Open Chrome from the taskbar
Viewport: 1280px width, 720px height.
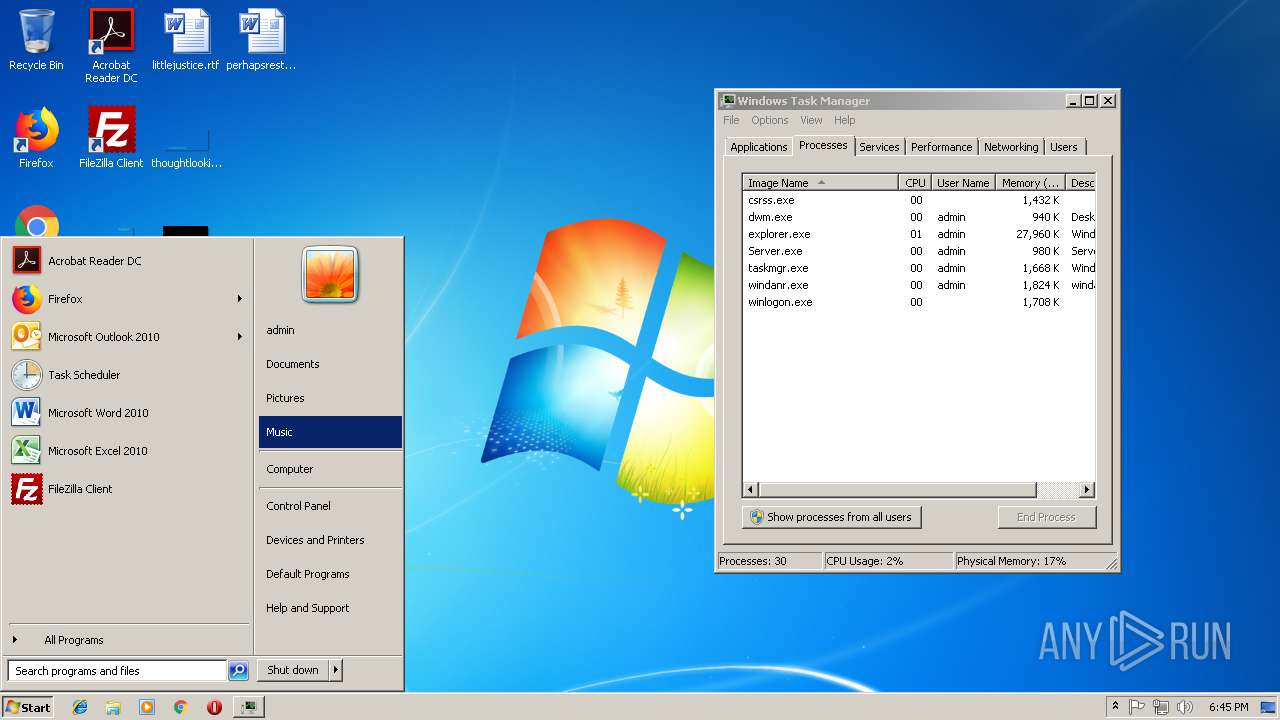pyautogui.click(x=180, y=707)
